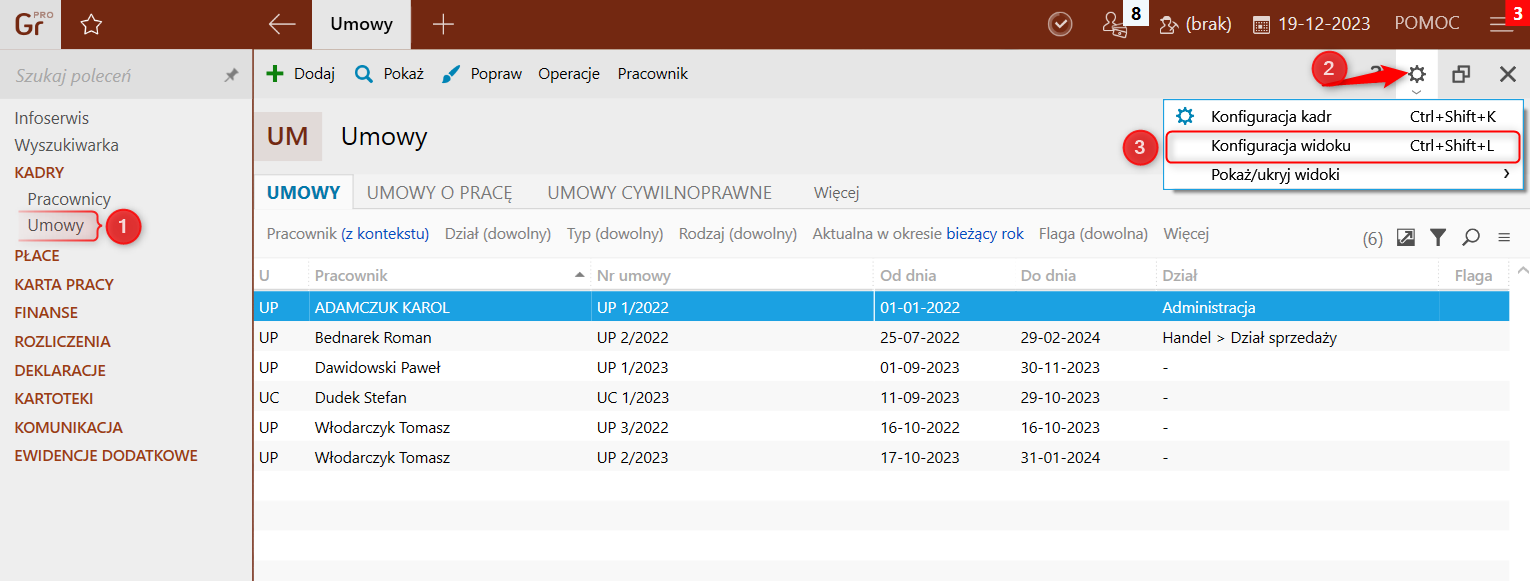1530x581 pixels.
Task: Click the checkmark circle status icon
Action: pyautogui.click(x=1060, y=25)
